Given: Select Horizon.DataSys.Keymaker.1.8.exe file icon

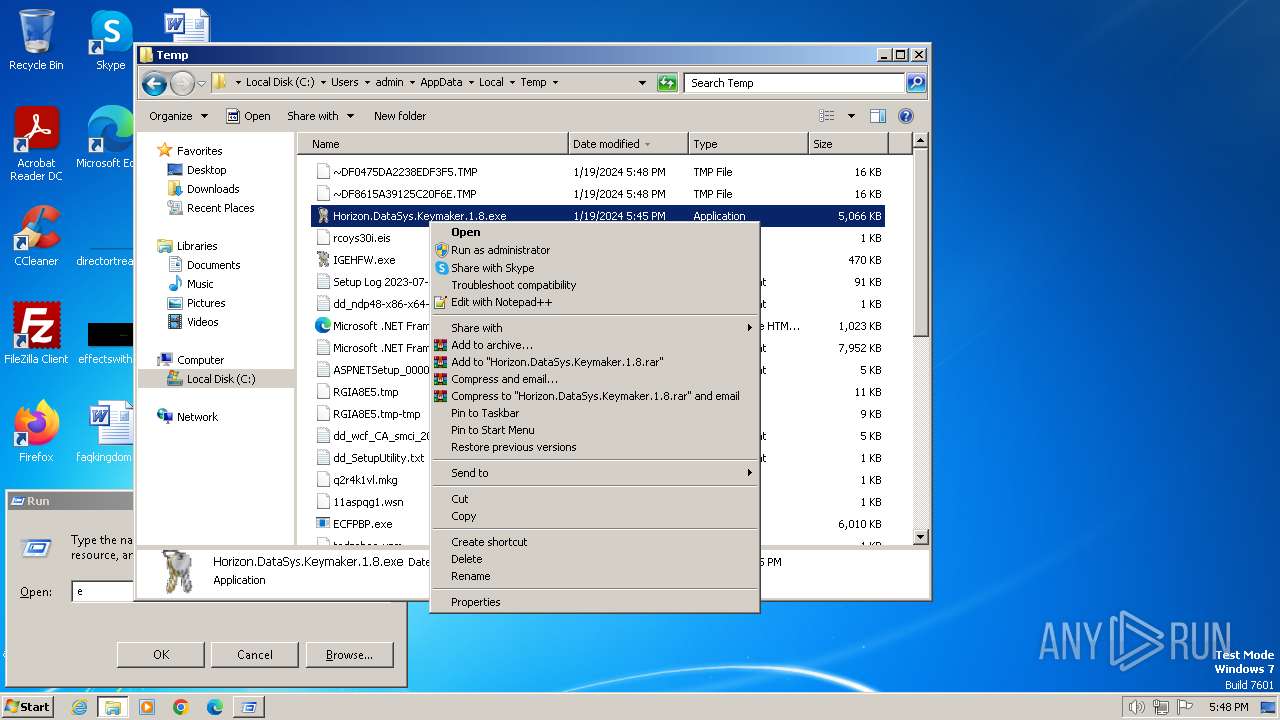Looking at the screenshot, I should point(323,216).
